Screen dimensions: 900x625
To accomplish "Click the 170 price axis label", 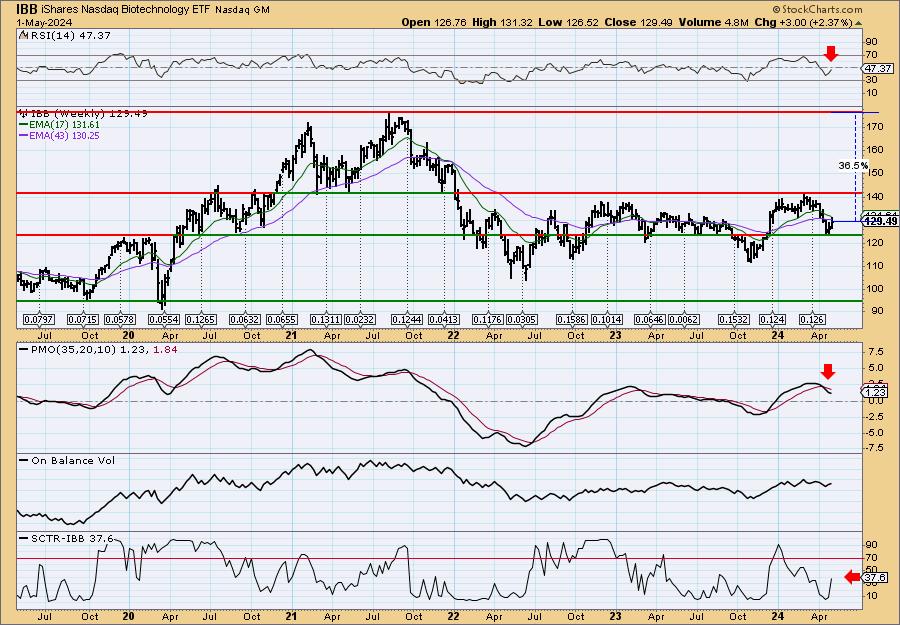I will tap(876, 126).
